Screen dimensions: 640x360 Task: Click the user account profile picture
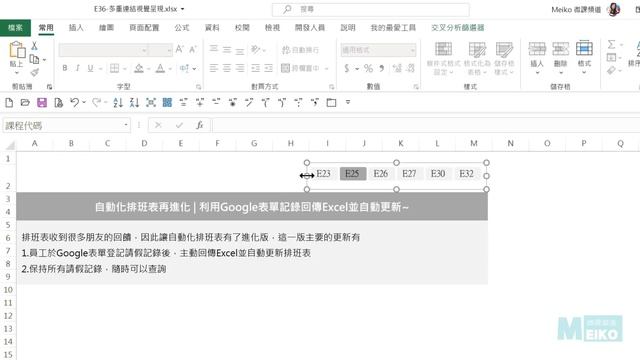point(613,9)
